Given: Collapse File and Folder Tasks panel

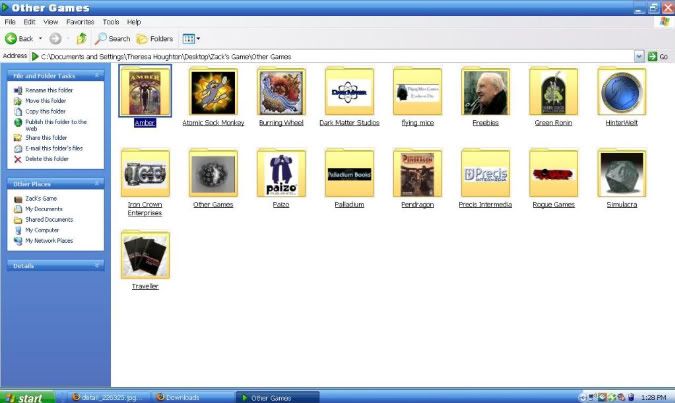Looking at the screenshot, I should [x=97, y=75].
